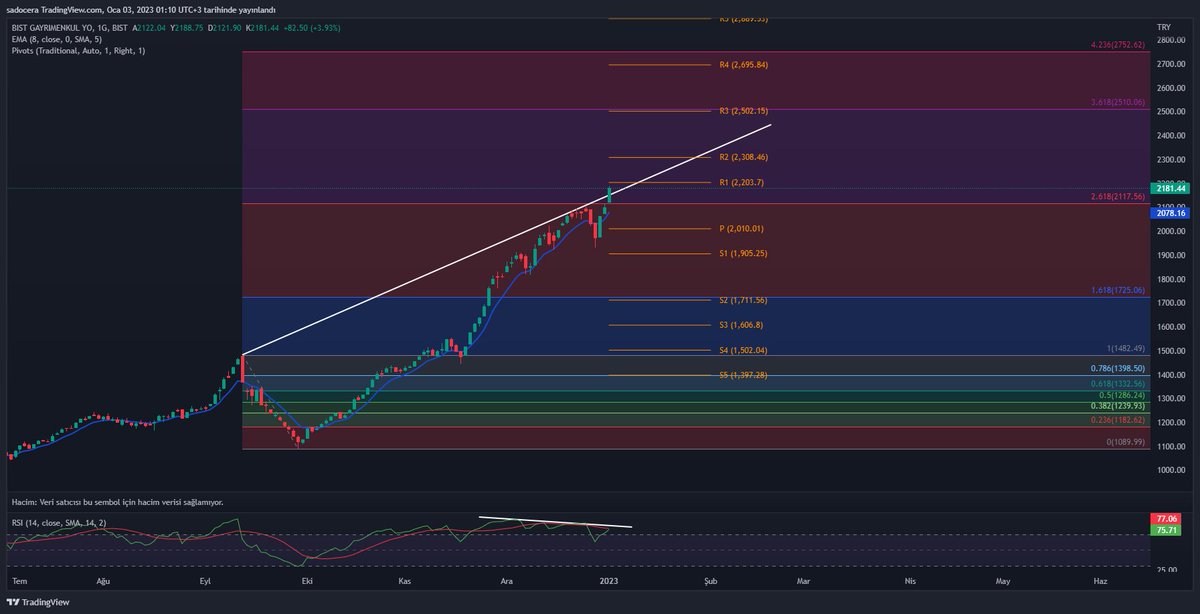Select the 0.618(1332.56) Fibonacci level label

click(x=1117, y=384)
